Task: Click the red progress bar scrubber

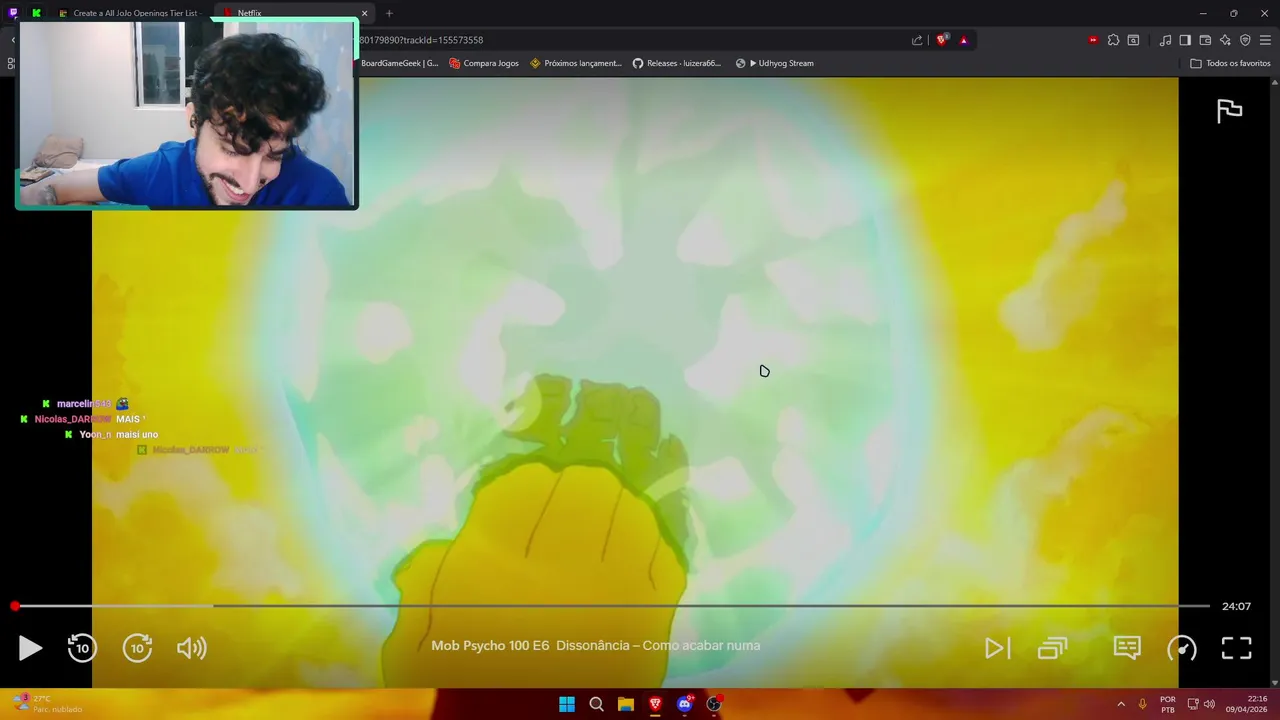Action: [15, 606]
